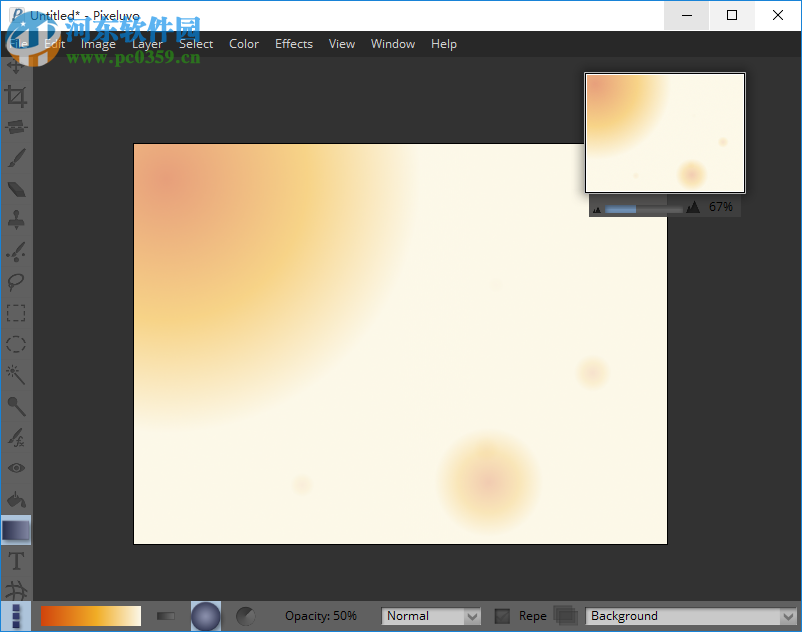Select the Text tool
The width and height of the screenshot is (802, 632).
[16, 561]
